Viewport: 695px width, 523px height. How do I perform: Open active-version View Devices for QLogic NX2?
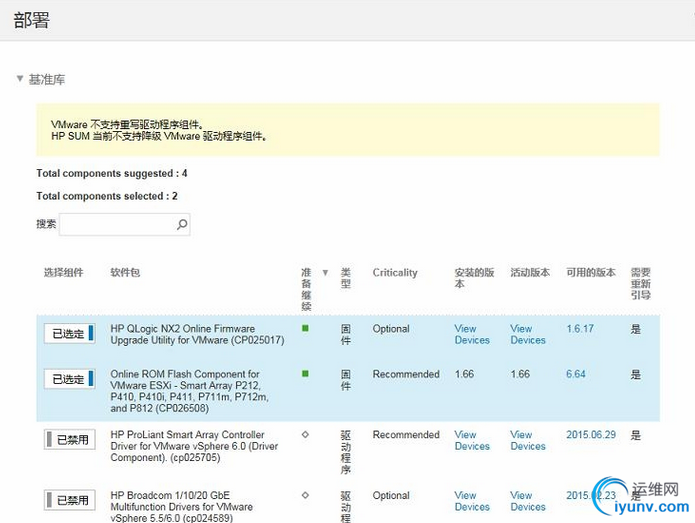[x=528, y=335]
